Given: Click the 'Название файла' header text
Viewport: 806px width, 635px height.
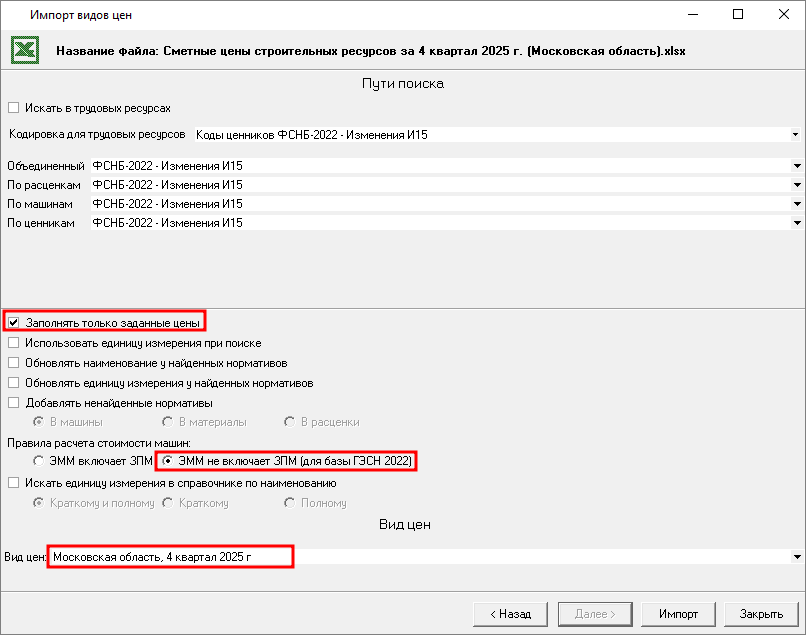Looking at the screenshot, I should point(371,51).
